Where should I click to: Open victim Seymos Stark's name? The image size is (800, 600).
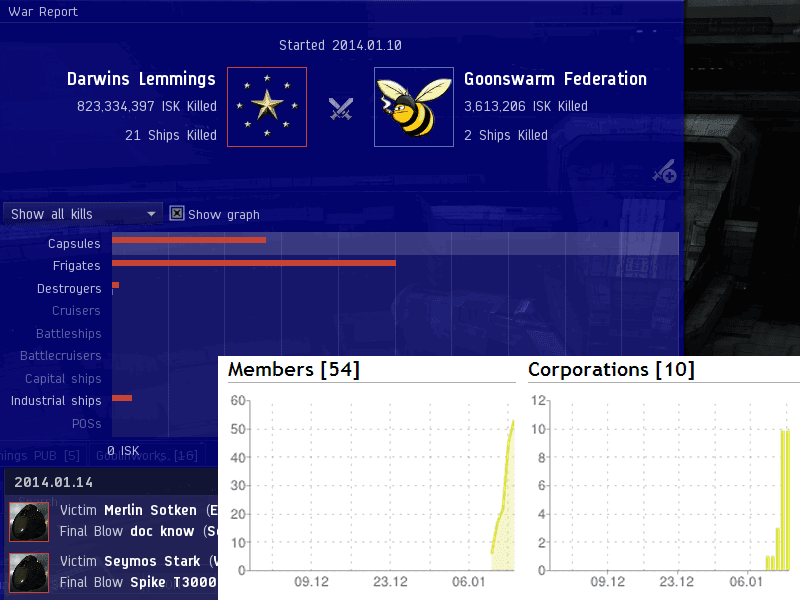pyautogui.click(x=152, y=561)
